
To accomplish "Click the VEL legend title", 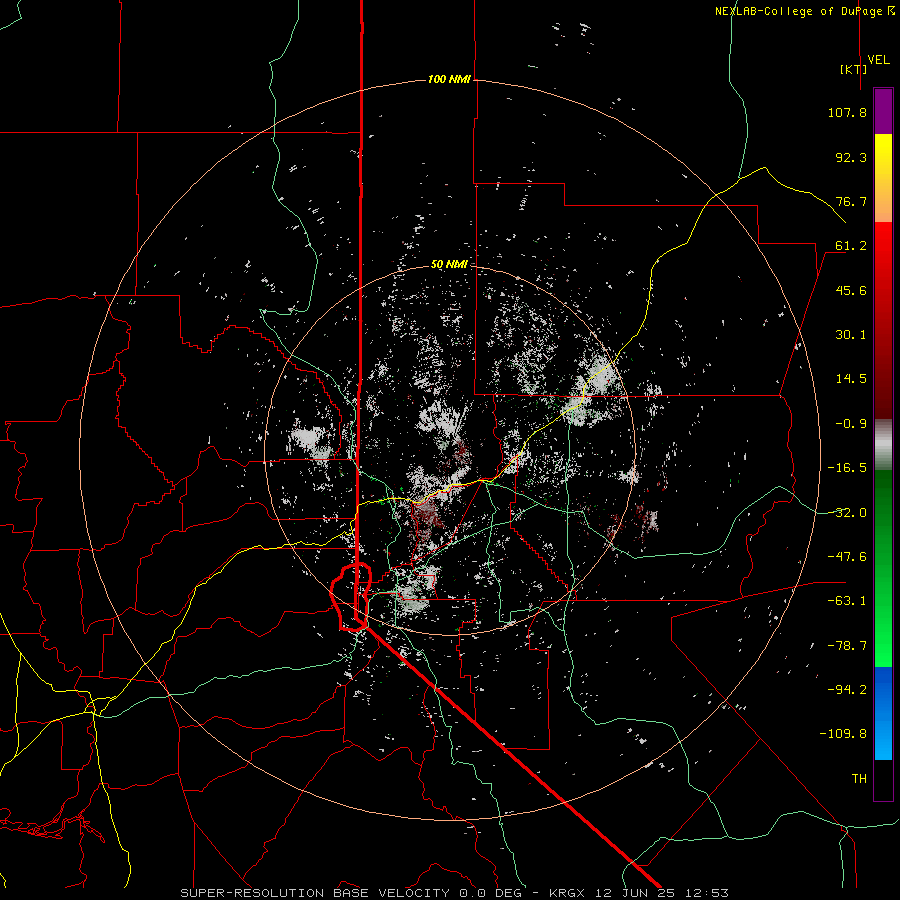I will tap(879, 60).
